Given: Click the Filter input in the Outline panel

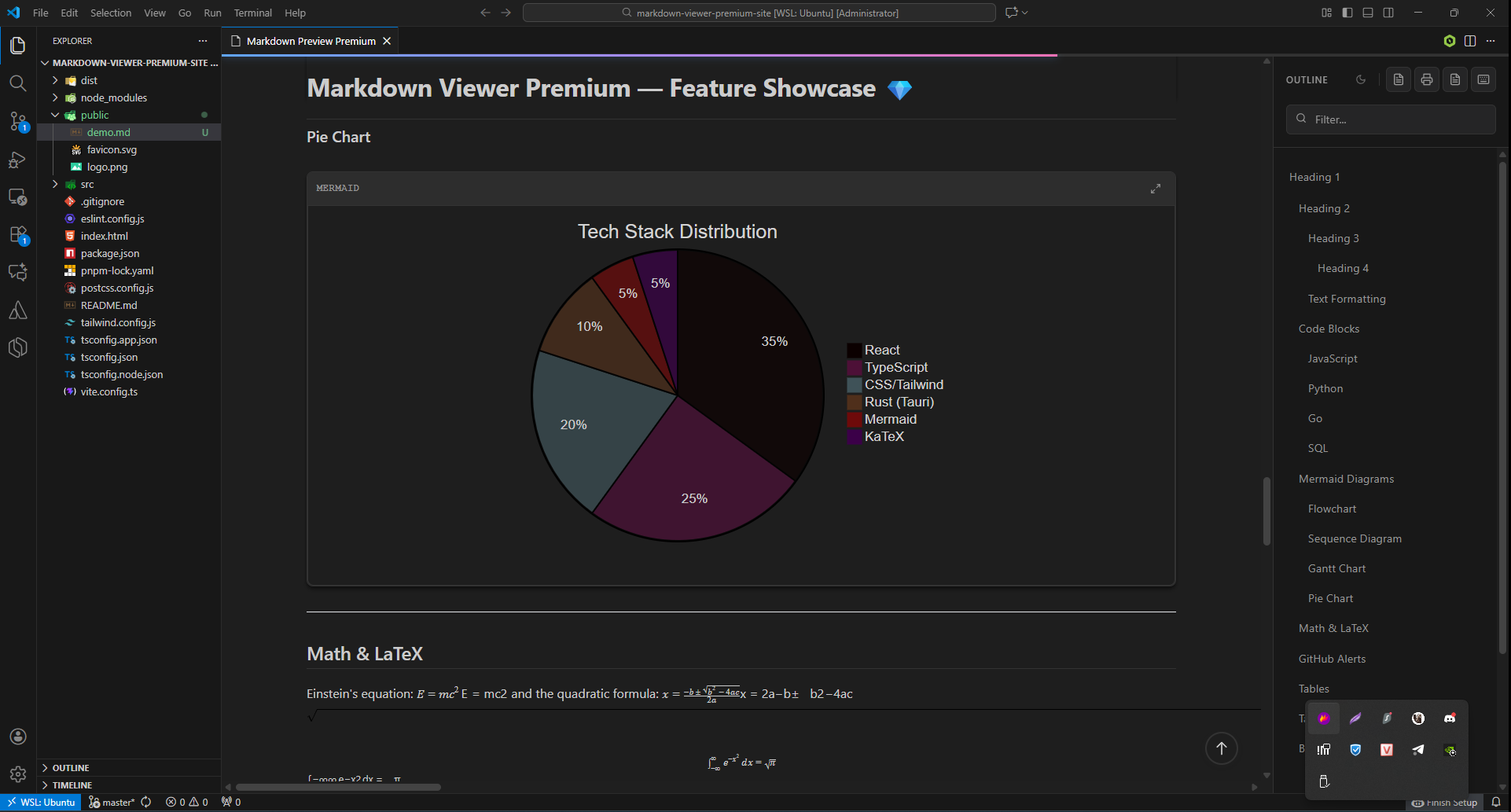Looking at the screenshot, I should point(1390,119).
